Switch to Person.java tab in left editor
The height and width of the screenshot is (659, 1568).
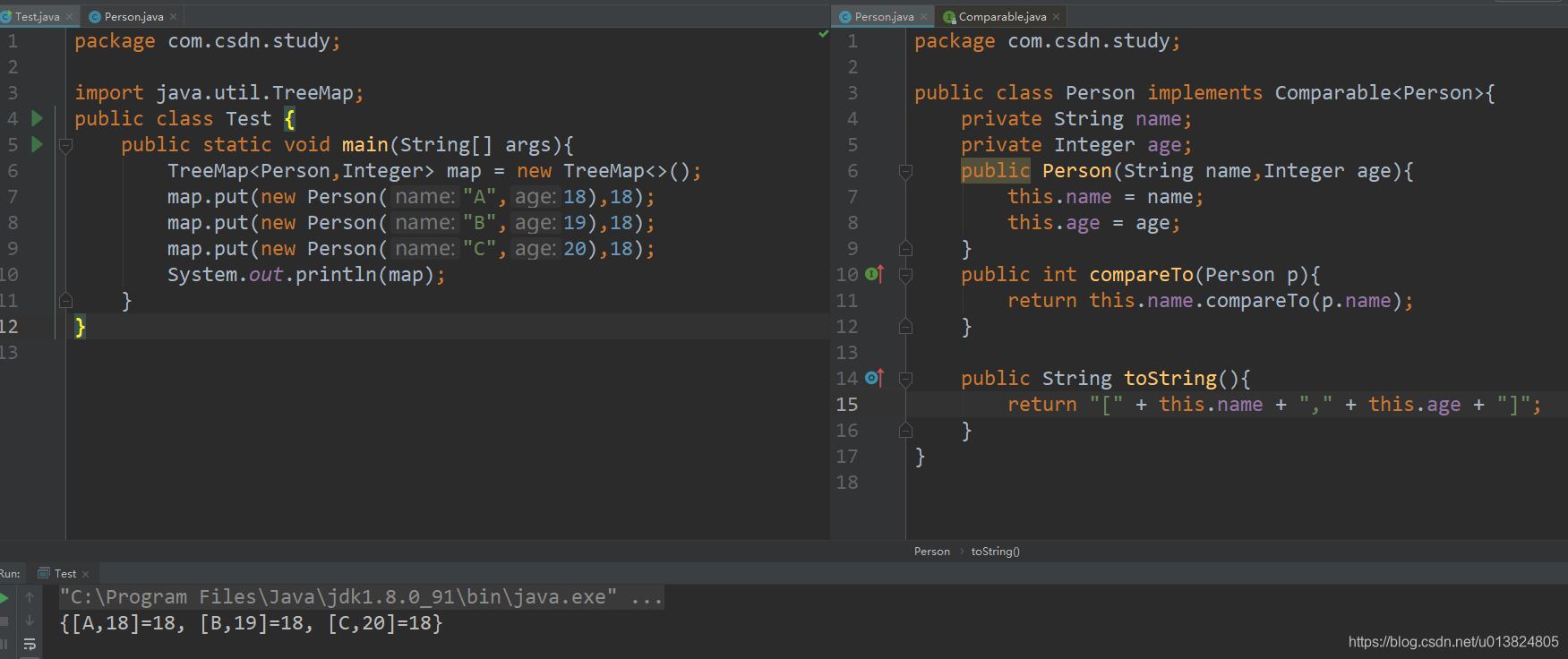pos(133,17)
